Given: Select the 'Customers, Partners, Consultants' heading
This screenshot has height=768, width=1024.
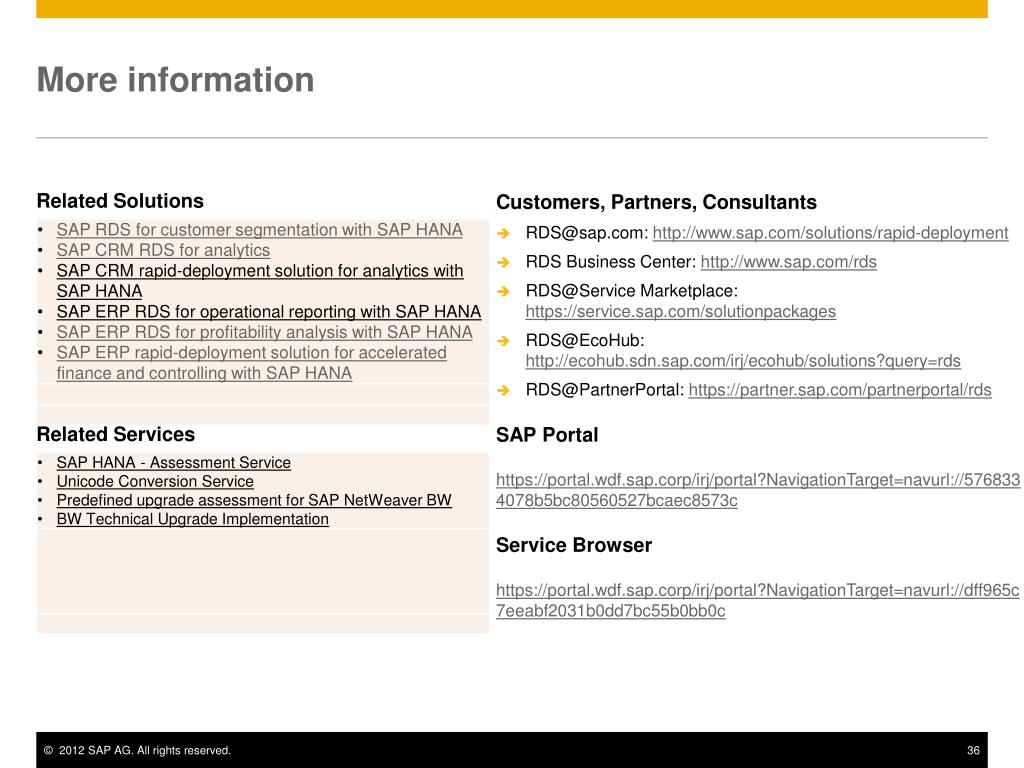Looking at the screenshot, I should pos(656,202).
